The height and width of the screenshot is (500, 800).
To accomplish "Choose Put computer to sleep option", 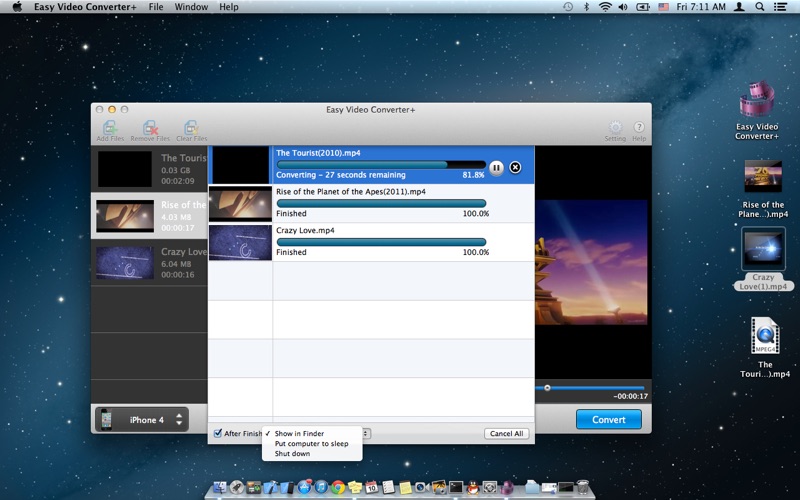I will pyautogui.click(x=311, y=443).
